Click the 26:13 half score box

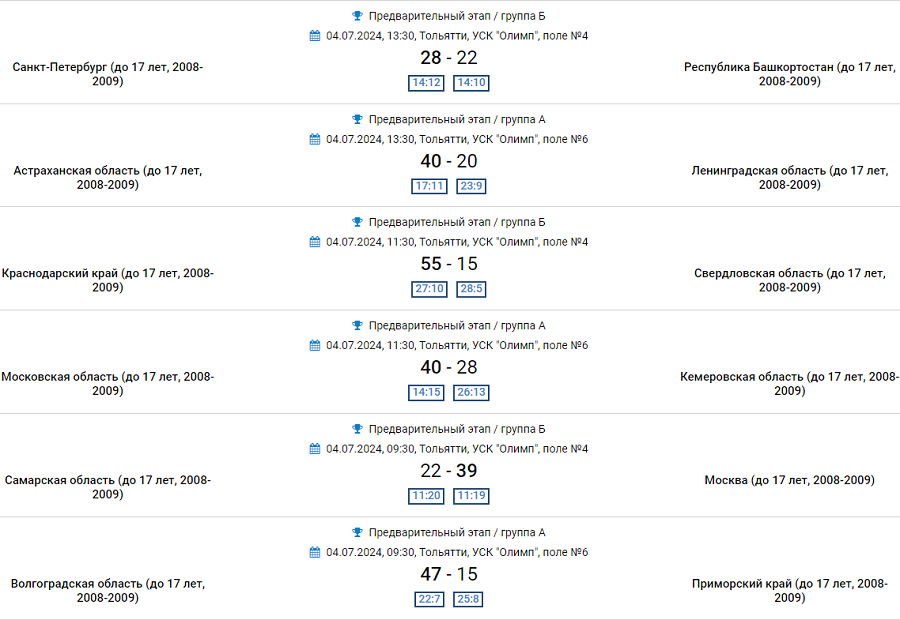tap(471, 393)
